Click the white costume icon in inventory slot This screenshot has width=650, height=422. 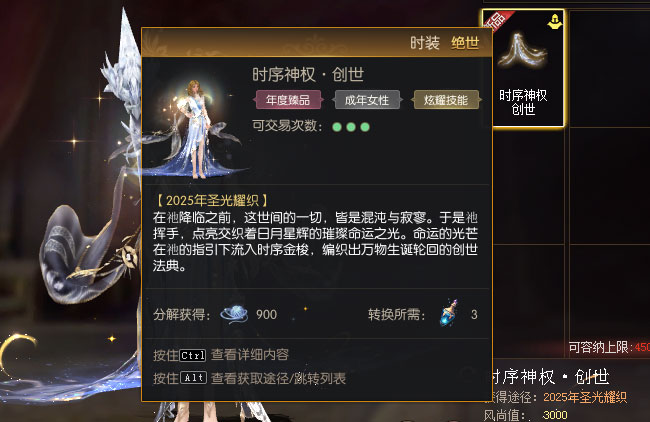523,51
